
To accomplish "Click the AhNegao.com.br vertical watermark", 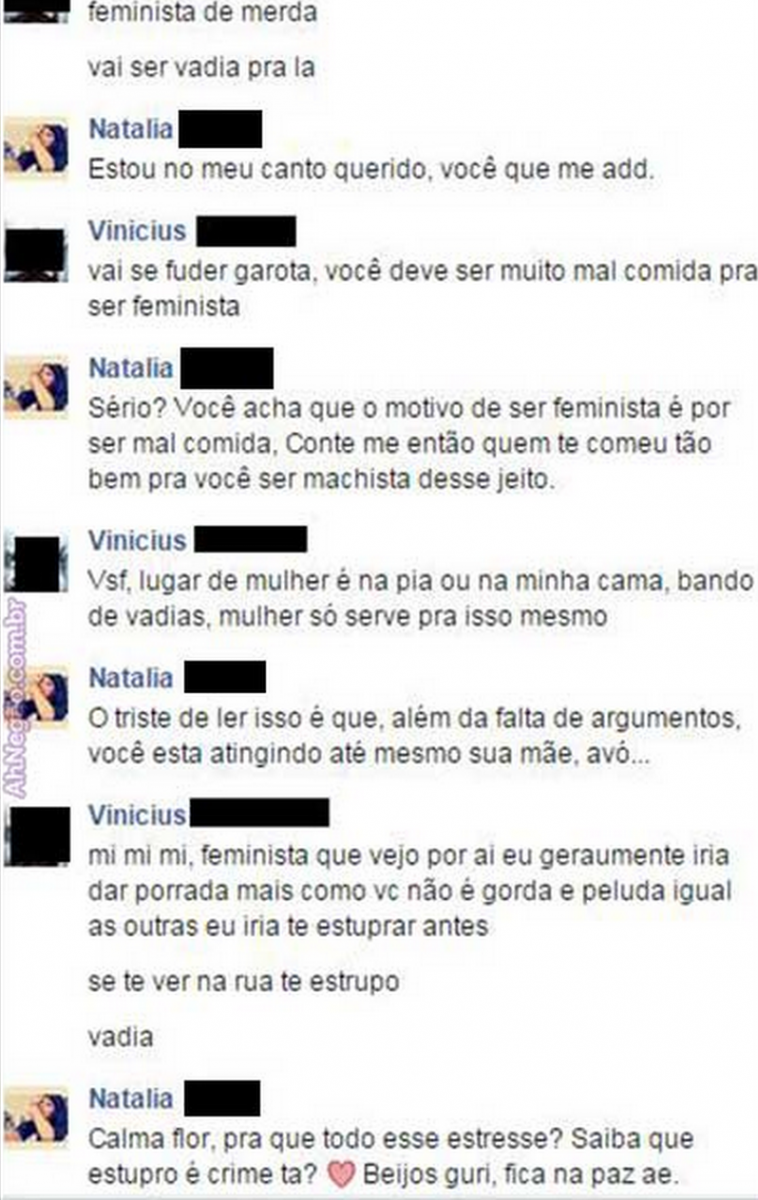I will (14, 697).
